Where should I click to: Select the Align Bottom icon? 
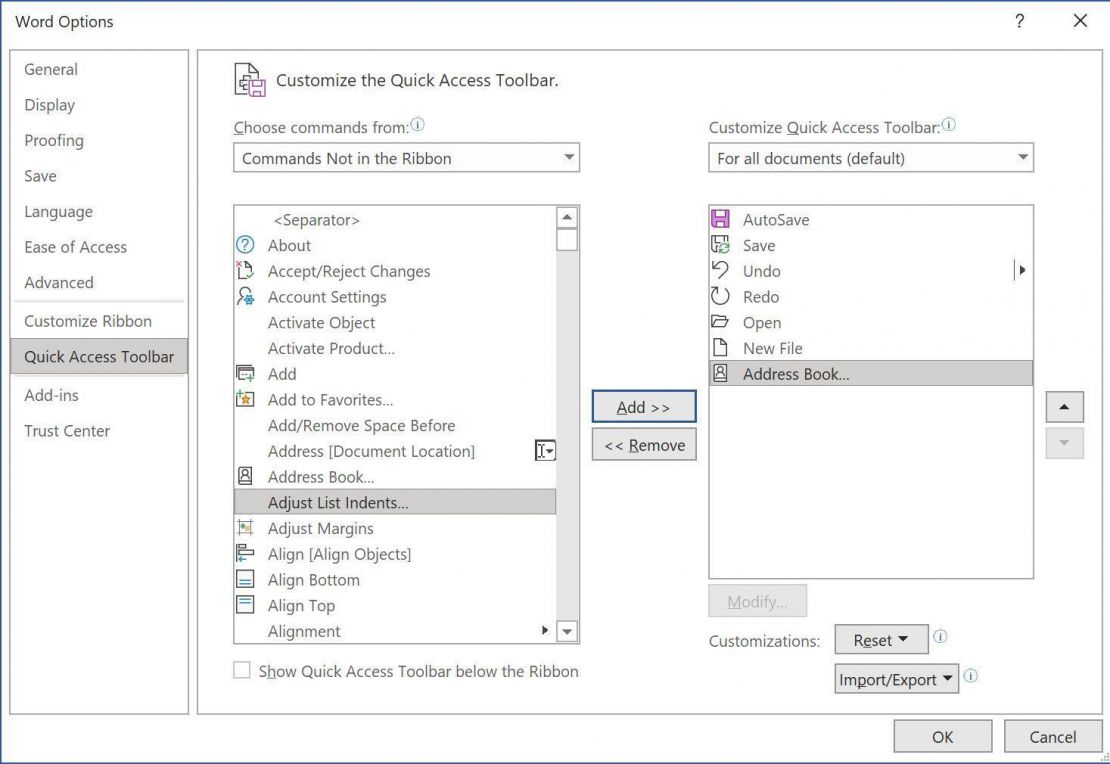245,579
